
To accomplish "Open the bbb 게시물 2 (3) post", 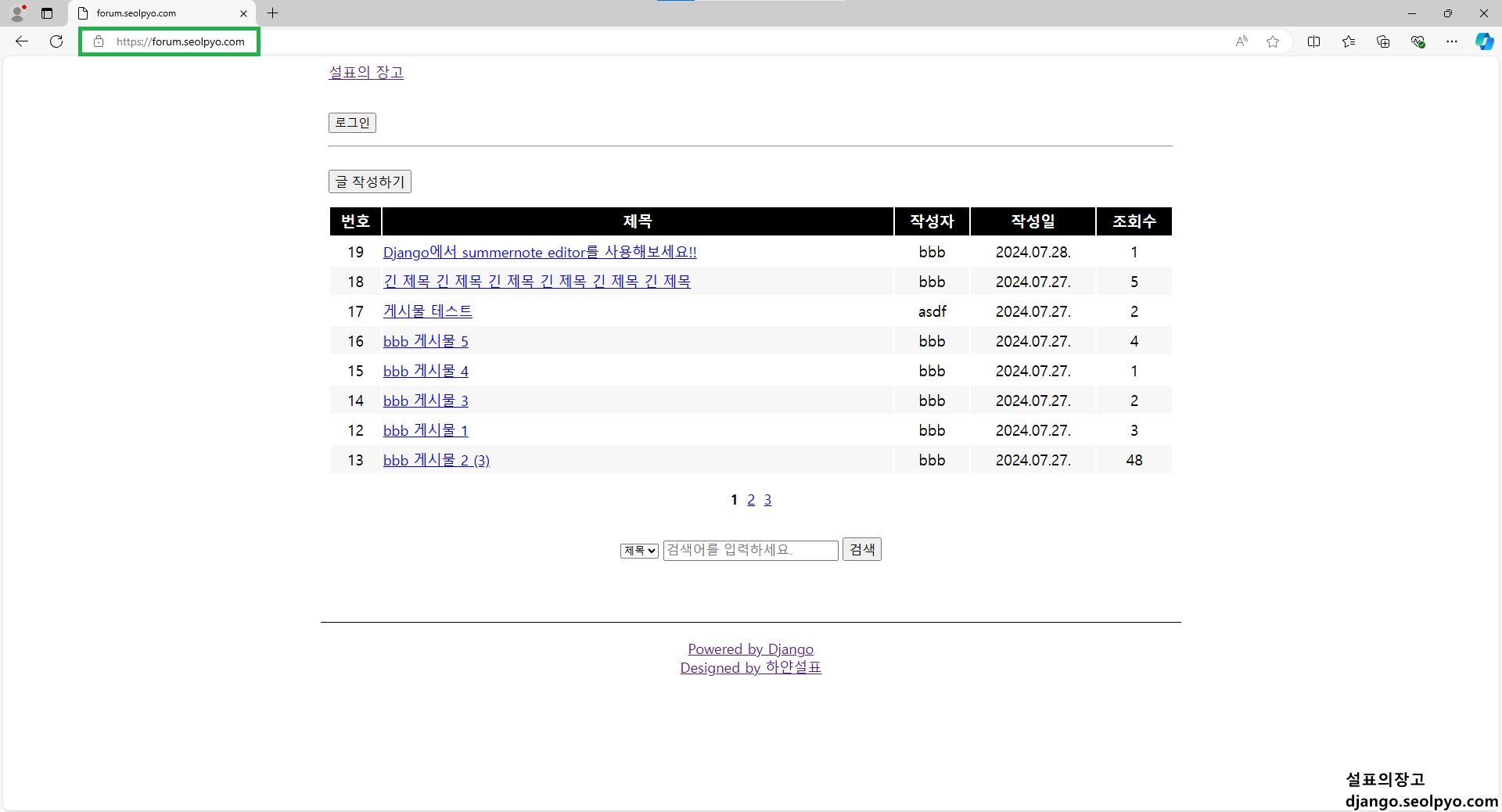I will 437,460.
